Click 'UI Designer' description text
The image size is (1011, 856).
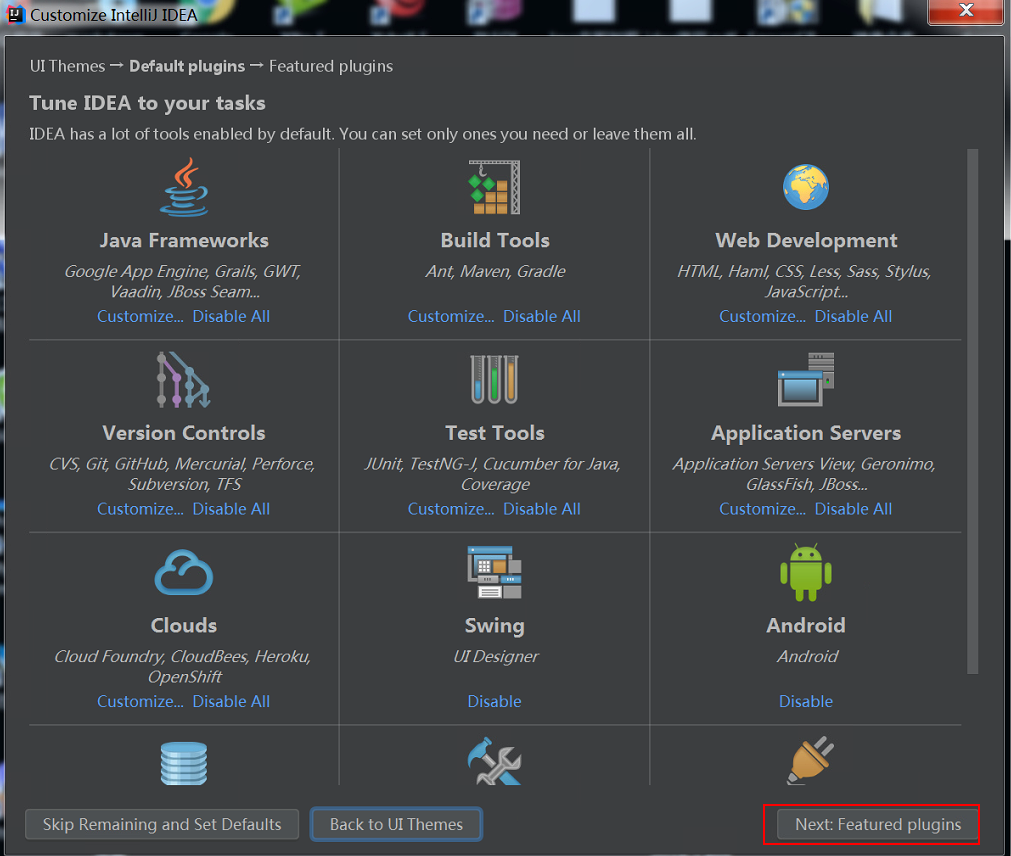tap(495, 656)
